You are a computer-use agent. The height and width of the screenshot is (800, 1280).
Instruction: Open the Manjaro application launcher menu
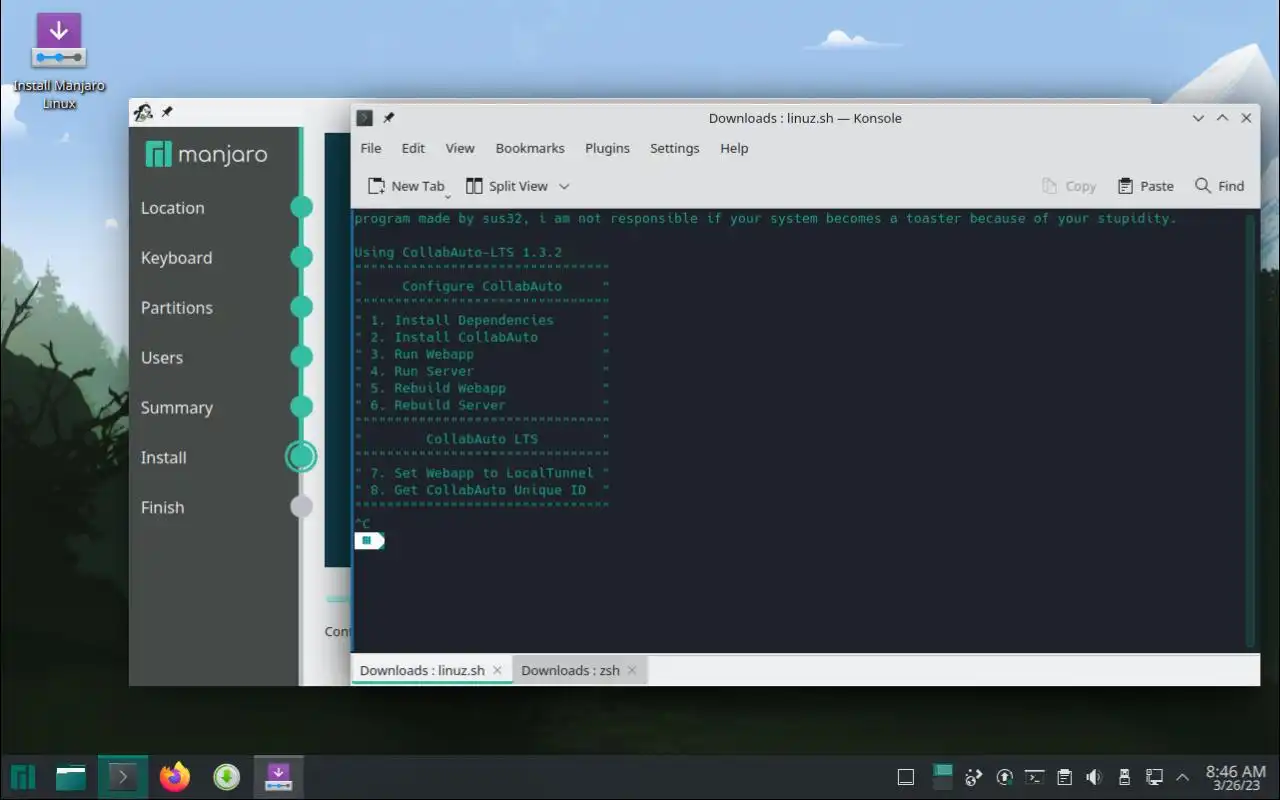click(23, 777)
